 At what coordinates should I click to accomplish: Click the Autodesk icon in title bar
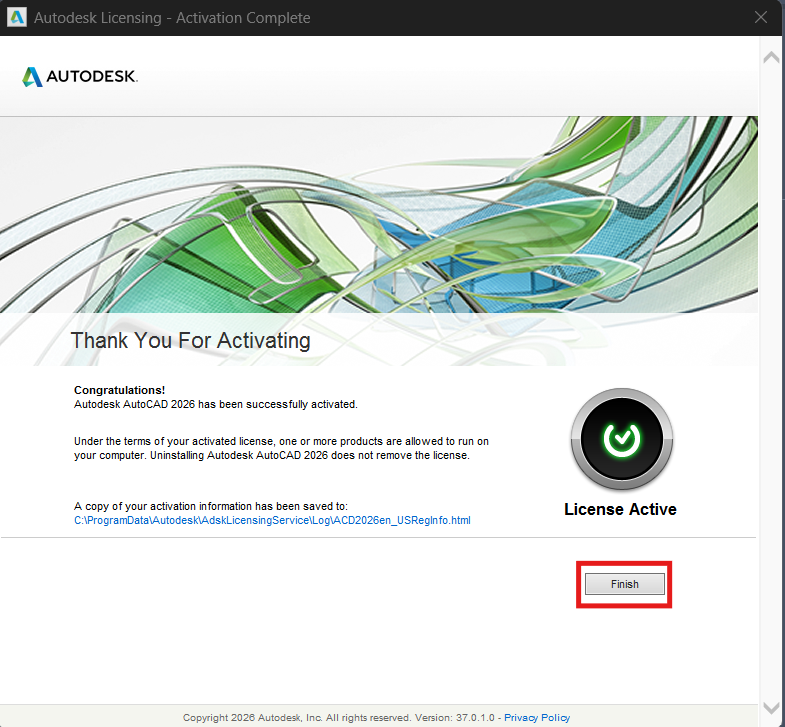17,18
